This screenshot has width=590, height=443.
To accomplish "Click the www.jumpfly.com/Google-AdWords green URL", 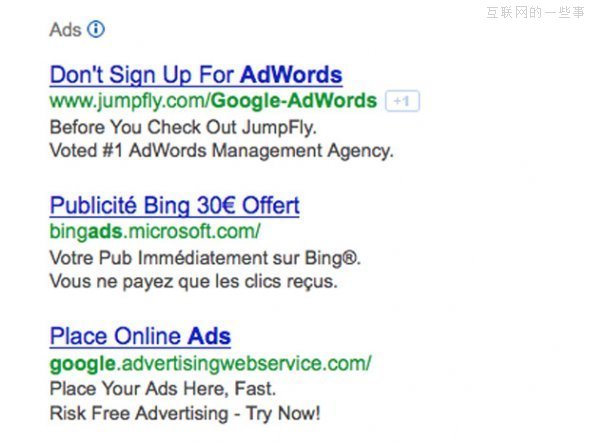I will [213, 101].
